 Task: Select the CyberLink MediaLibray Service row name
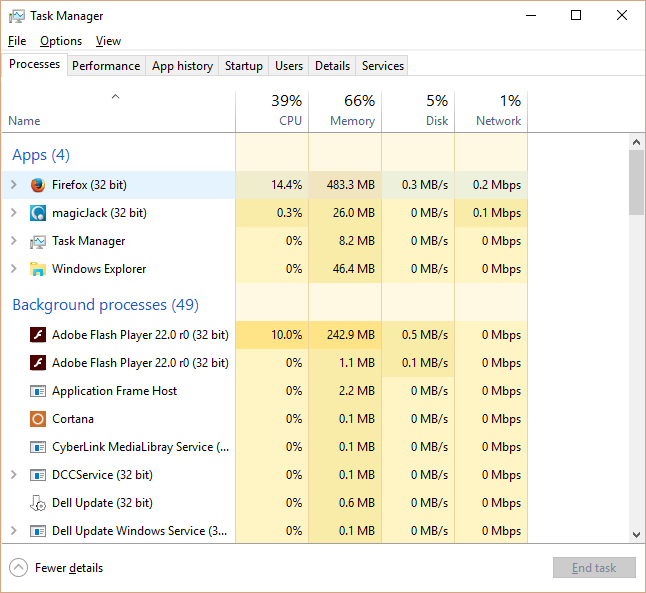(x=140, y=447)
